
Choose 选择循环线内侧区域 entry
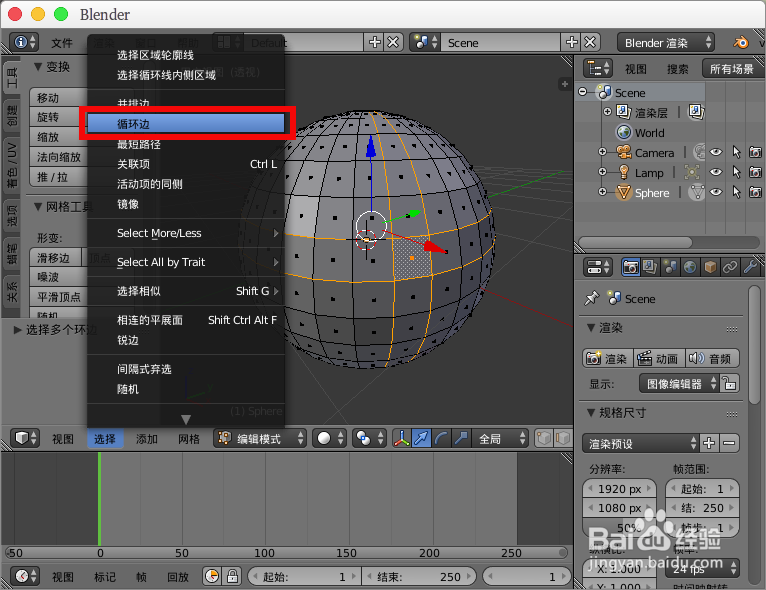[x=186, y=75]
